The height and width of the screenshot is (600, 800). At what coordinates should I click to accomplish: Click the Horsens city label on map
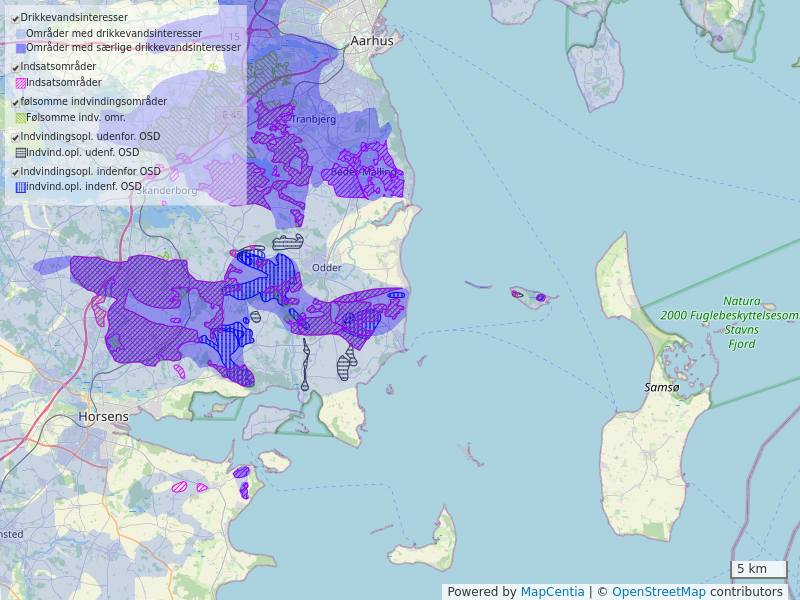coord(104,416)
